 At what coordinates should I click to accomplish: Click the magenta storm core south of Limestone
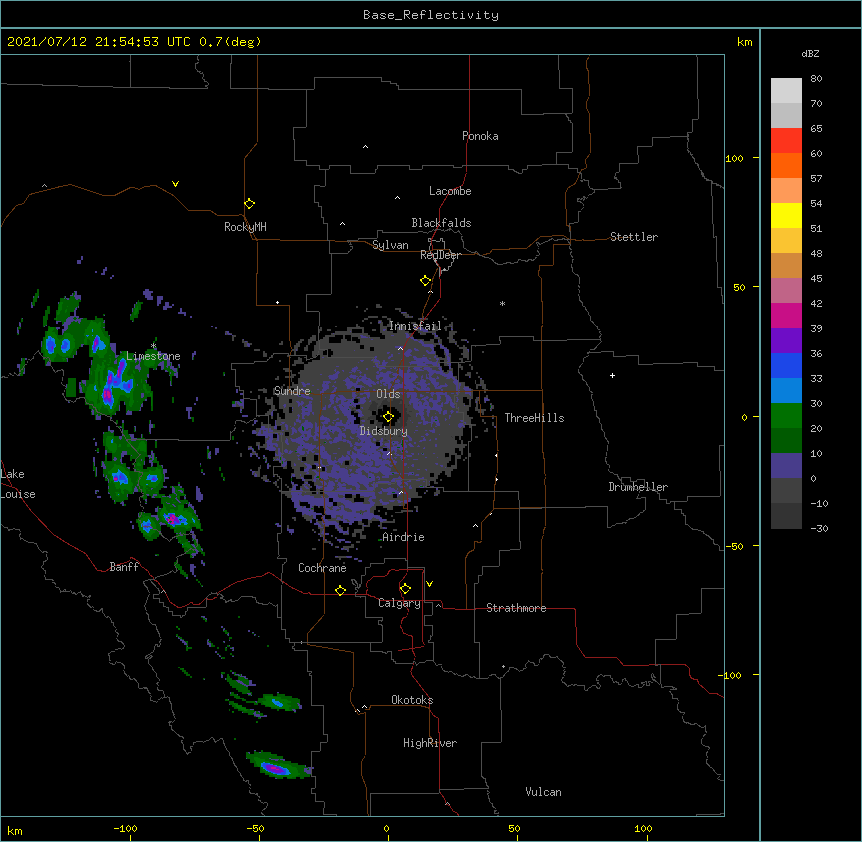pos(108,395)
